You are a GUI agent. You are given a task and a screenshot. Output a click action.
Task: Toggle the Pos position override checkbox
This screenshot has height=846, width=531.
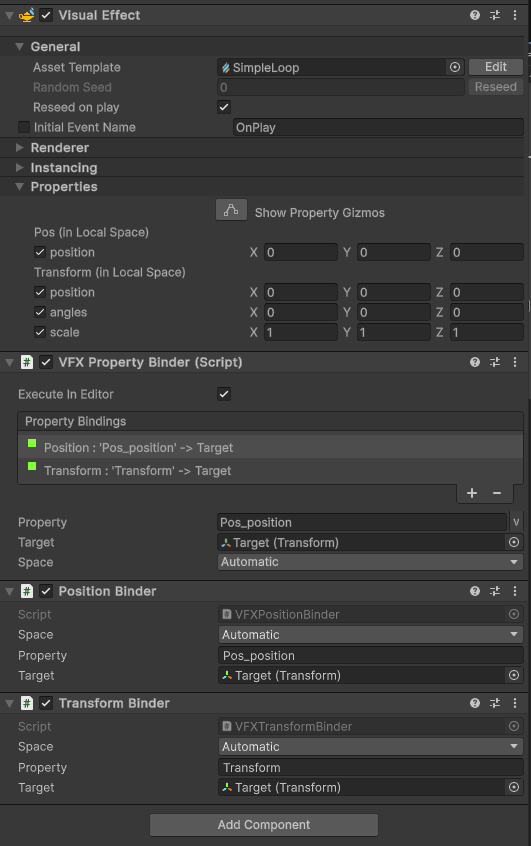[x=40, y=252]
